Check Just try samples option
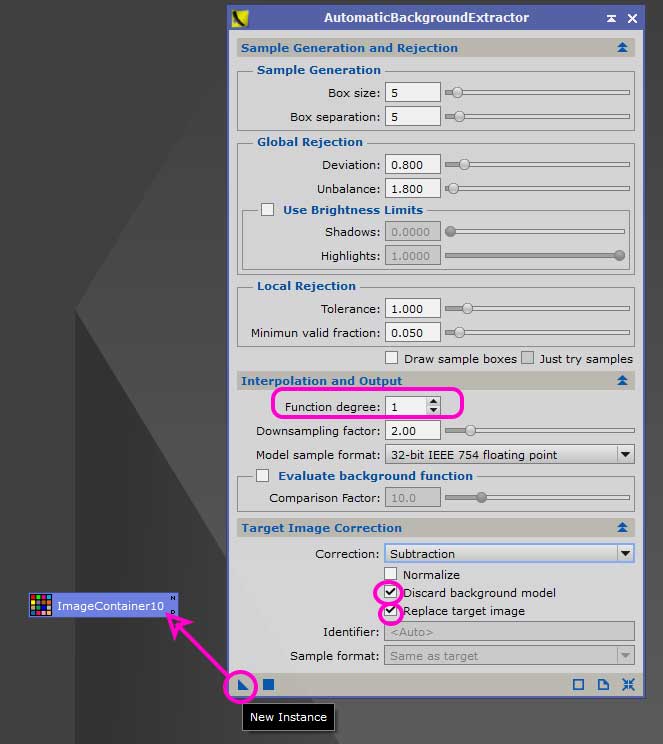663x744 pixels. point(527,358)
